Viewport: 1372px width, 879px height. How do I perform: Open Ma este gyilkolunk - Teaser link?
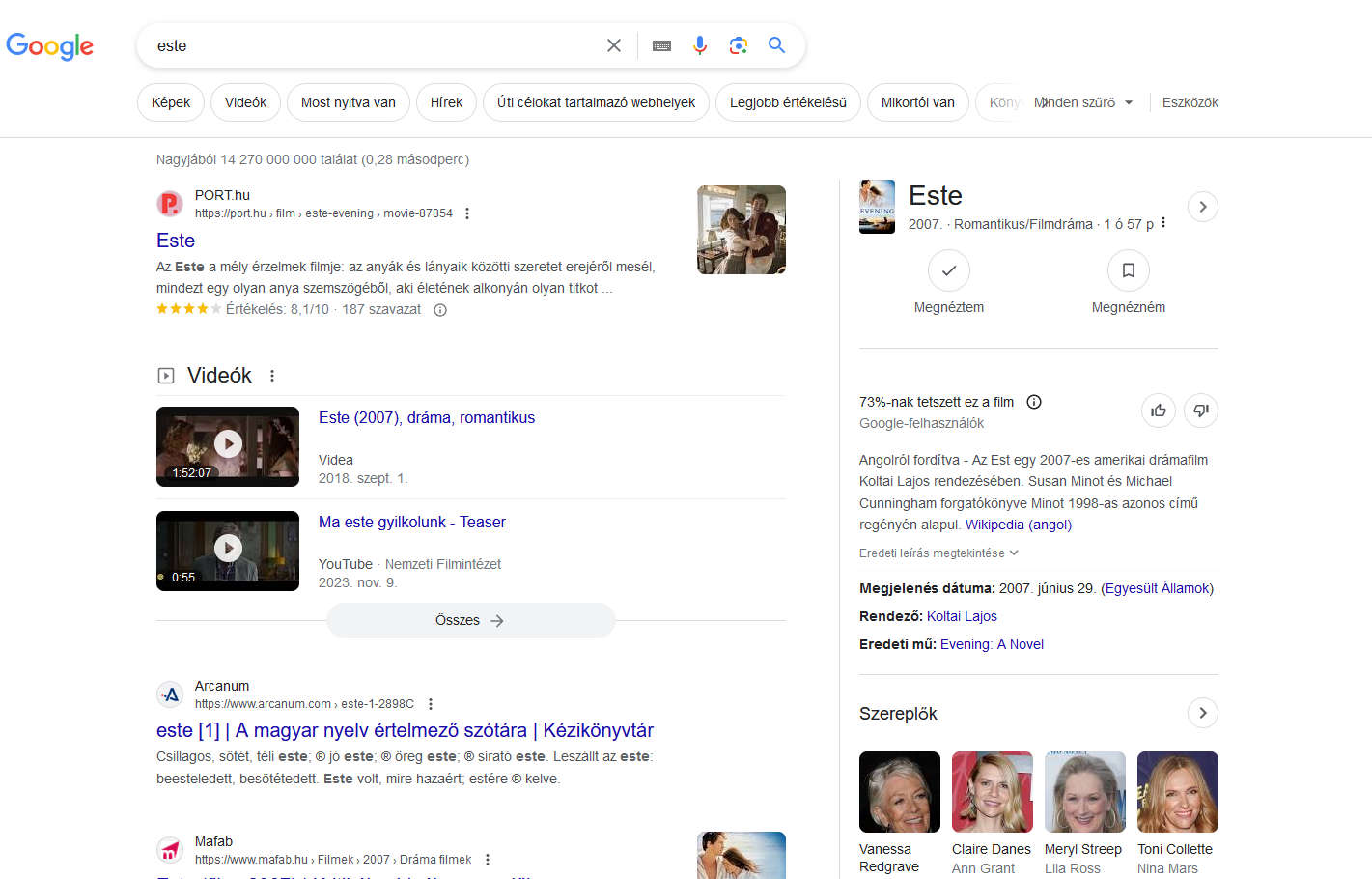[x=412, y=522]
